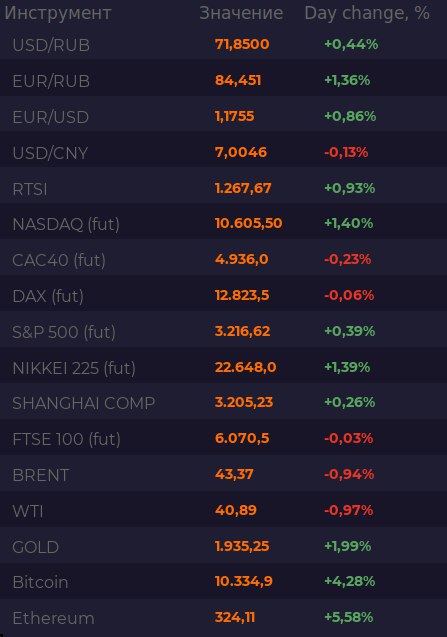Open the SHANGHAI COMP index
This screenshot has width=447, height=637.
pyautogui.click(x=224, y=403)
